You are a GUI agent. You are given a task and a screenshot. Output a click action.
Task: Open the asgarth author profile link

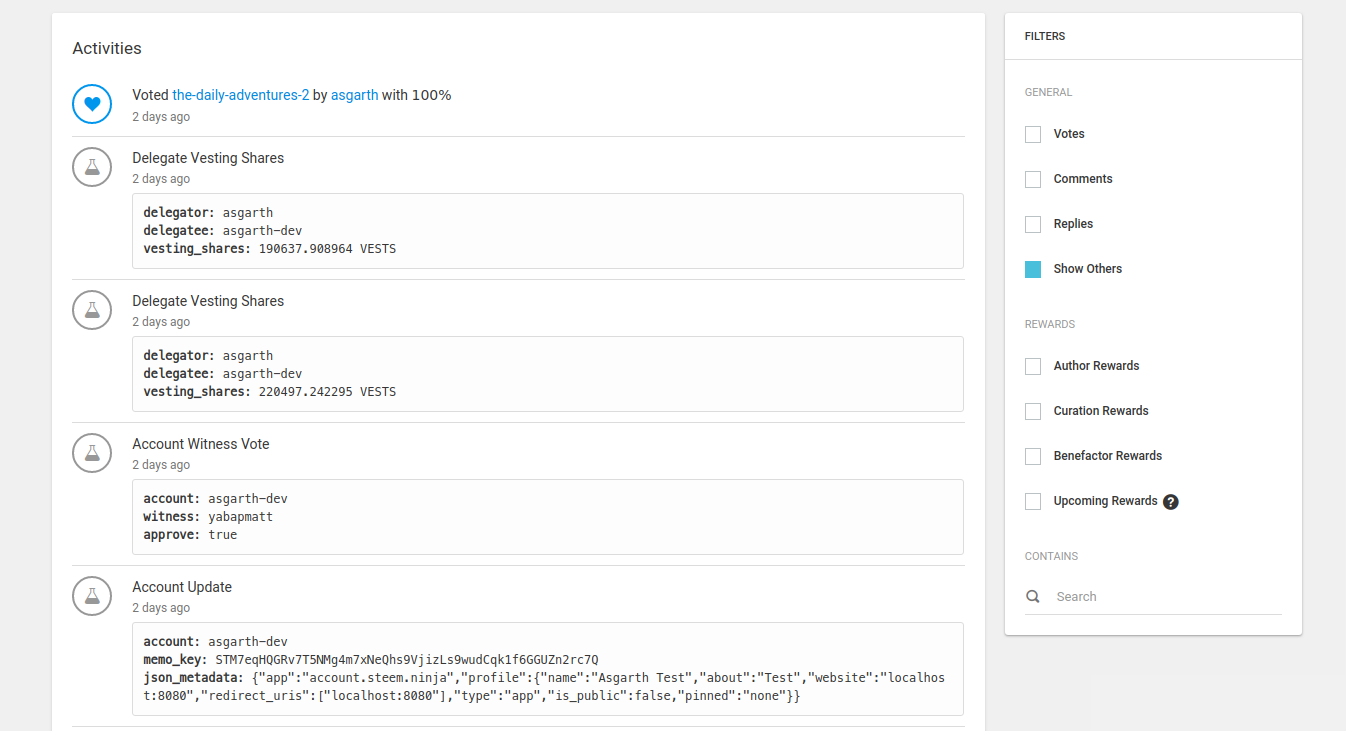(x=354, y=95)
